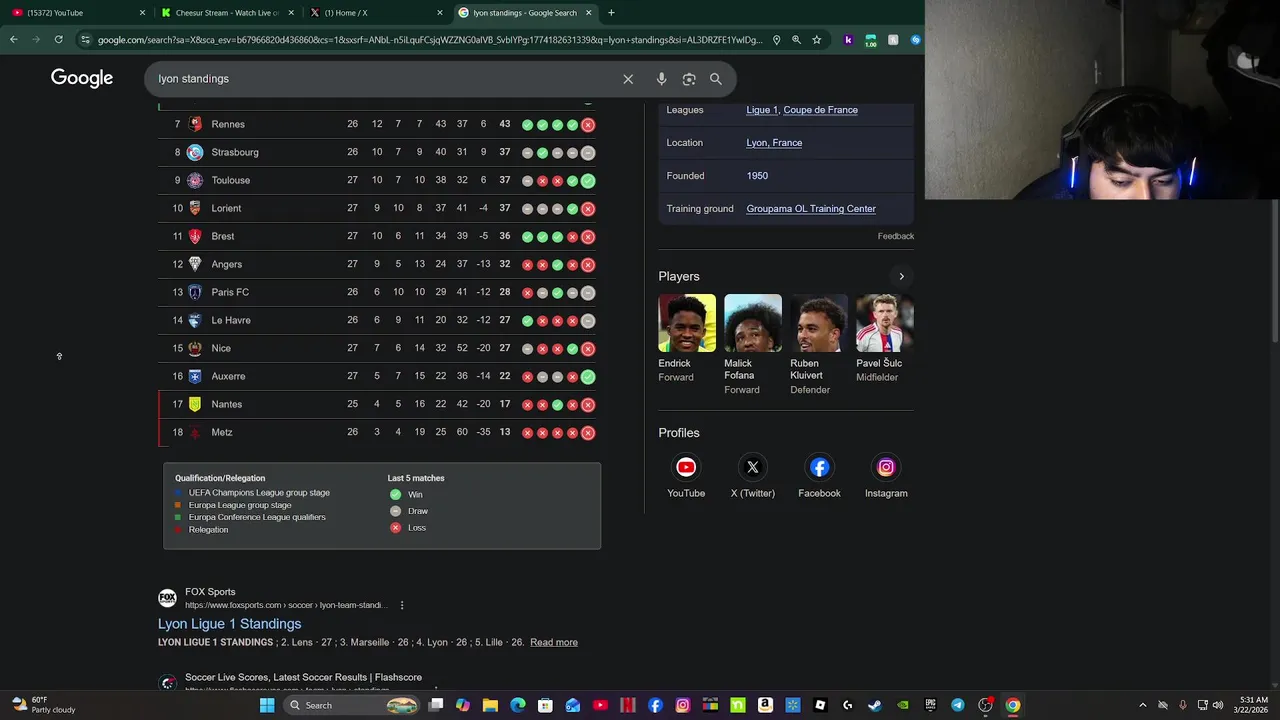
Task: Open Lyon Ligue 1 Standings result
Action: (x=229, y=624)
